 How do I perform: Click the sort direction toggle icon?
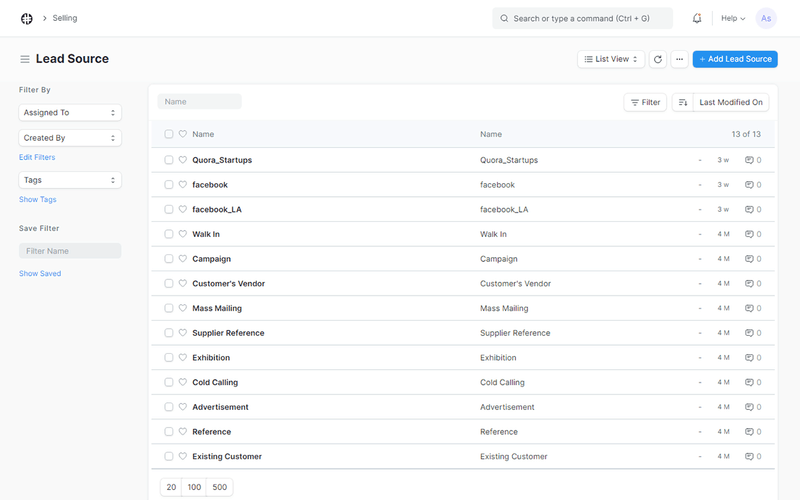(683, 102)
